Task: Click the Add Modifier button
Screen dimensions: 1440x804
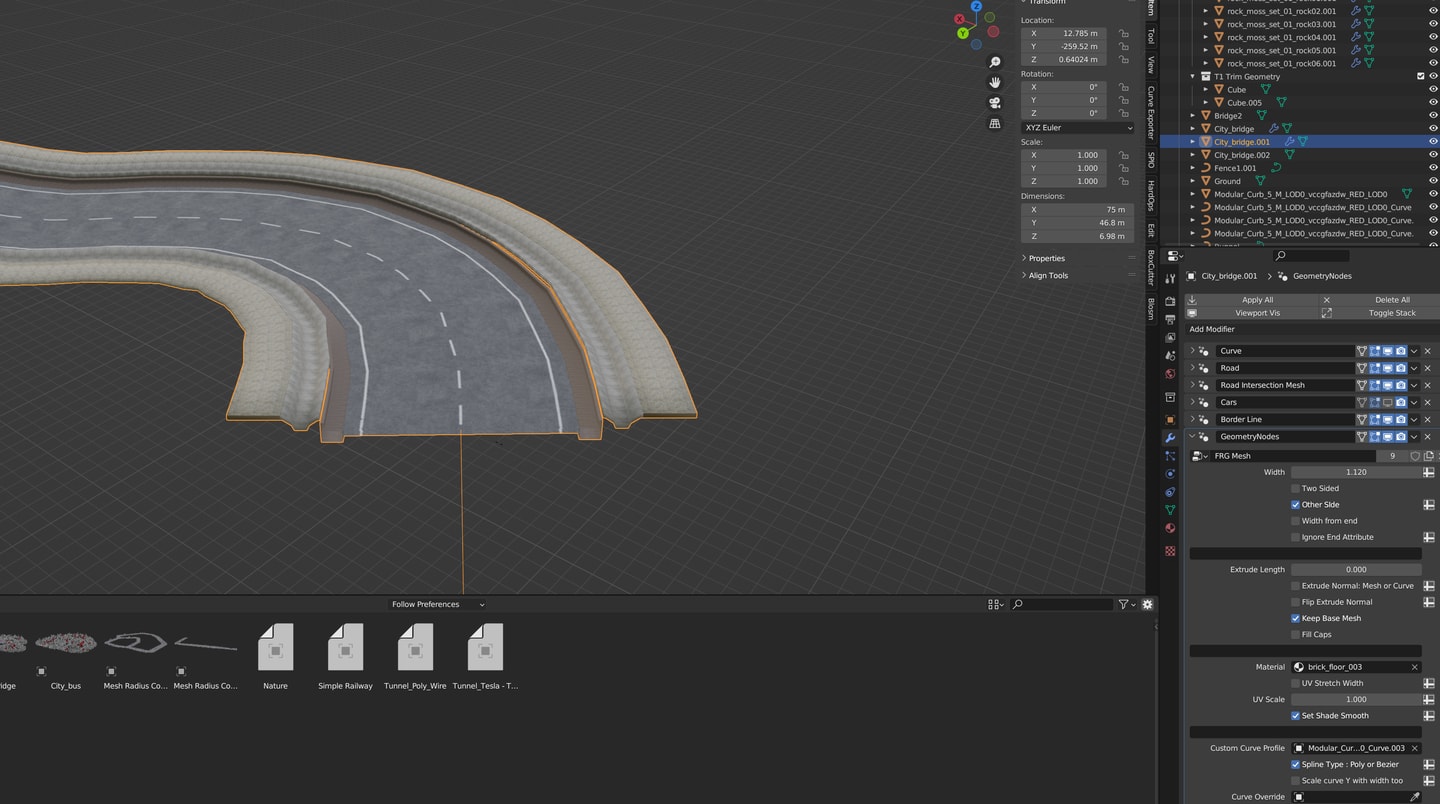Action: coord(1311,329)
